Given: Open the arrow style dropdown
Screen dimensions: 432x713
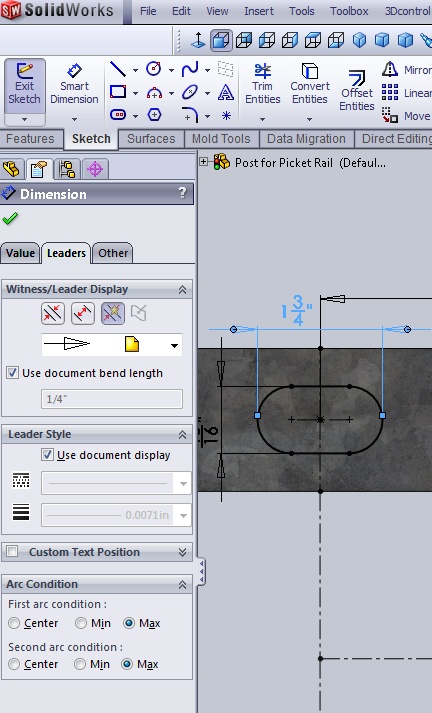Looking at the screenshot, I should pyautogui.click(x=174, y=346).
